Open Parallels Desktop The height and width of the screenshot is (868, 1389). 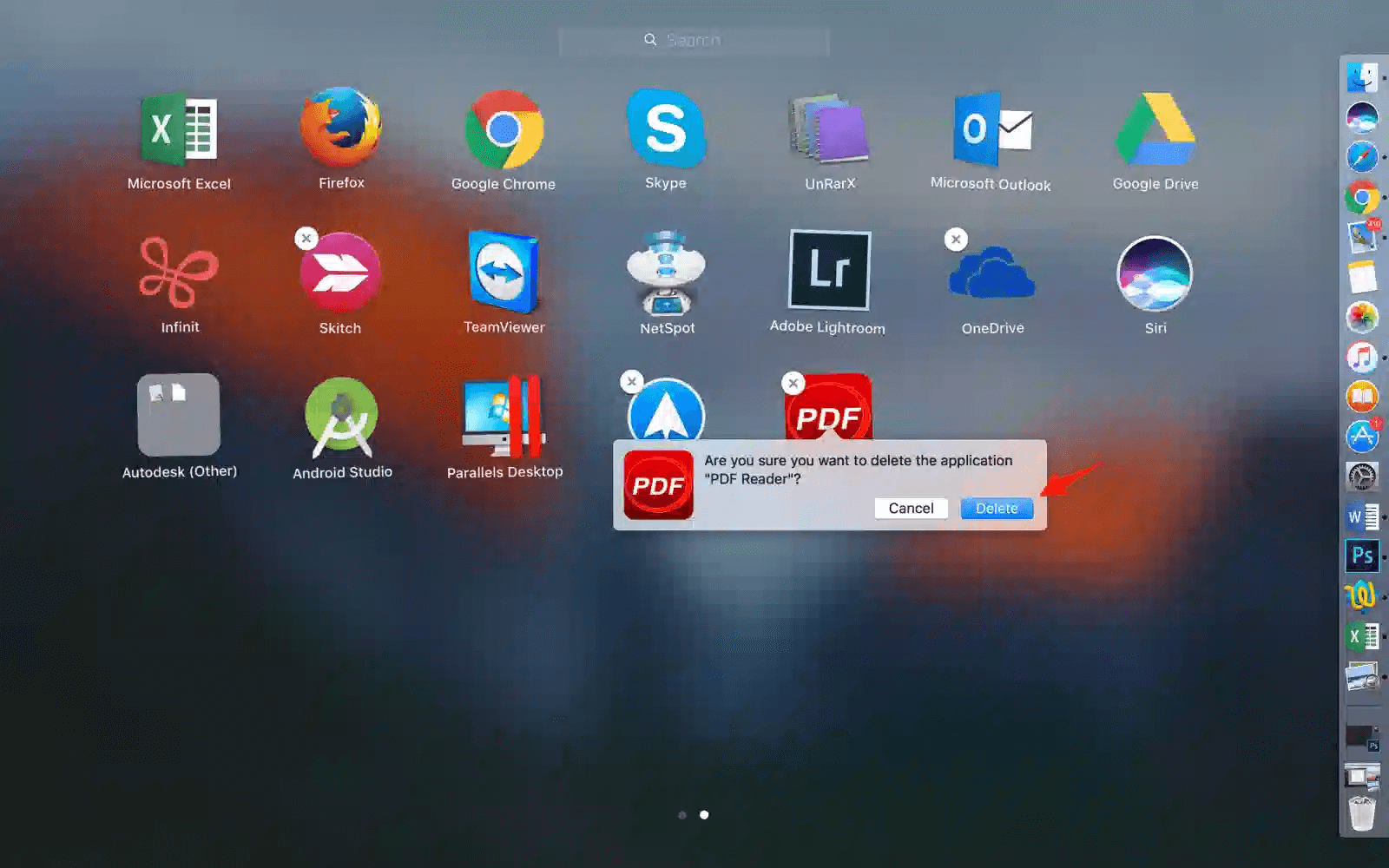[x=504, y=416]
